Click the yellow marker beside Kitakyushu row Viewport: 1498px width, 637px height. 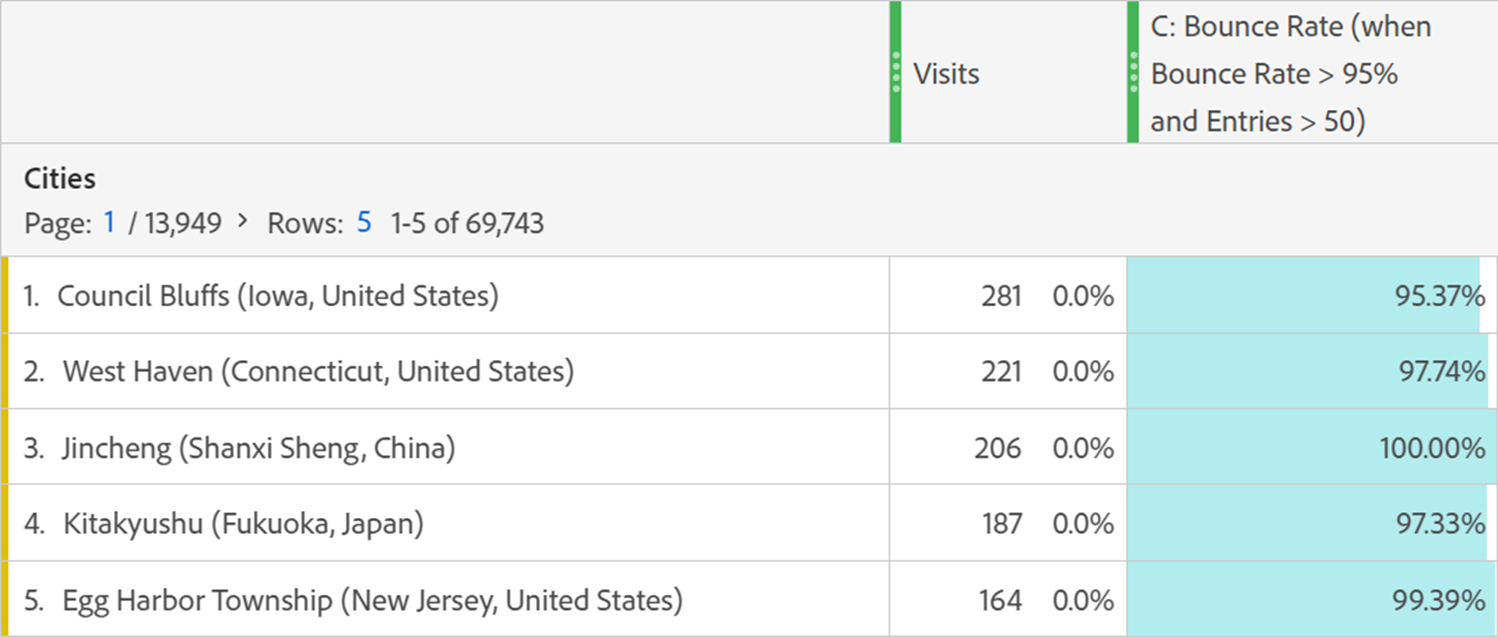(5, 522)
